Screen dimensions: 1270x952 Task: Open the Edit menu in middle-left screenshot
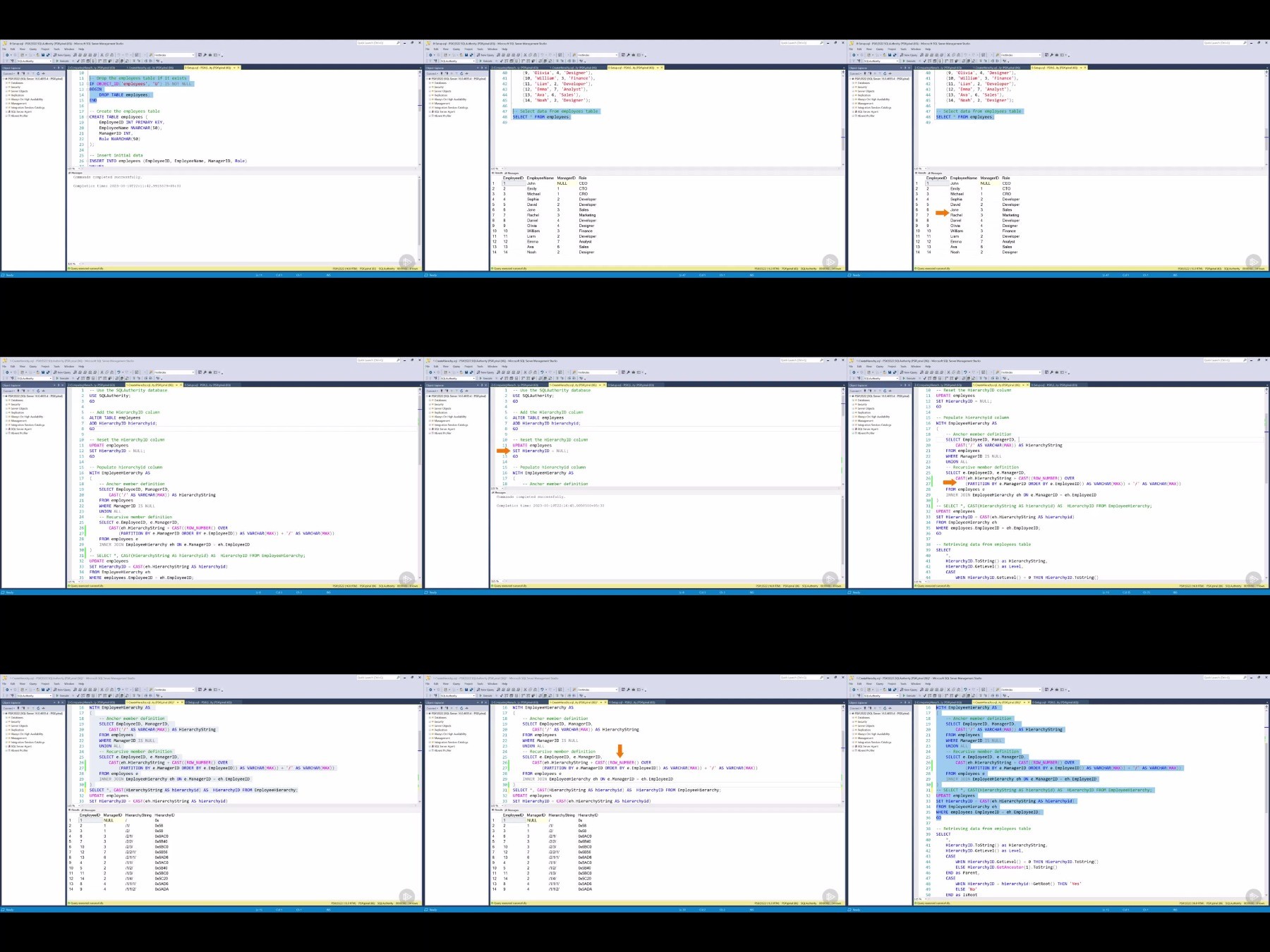coord(13,367)
